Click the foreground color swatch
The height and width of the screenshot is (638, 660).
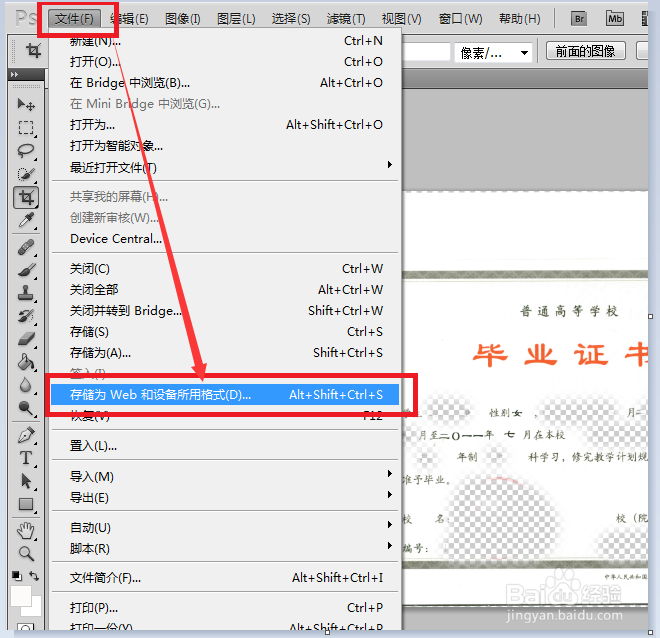[x=21, y=596]
